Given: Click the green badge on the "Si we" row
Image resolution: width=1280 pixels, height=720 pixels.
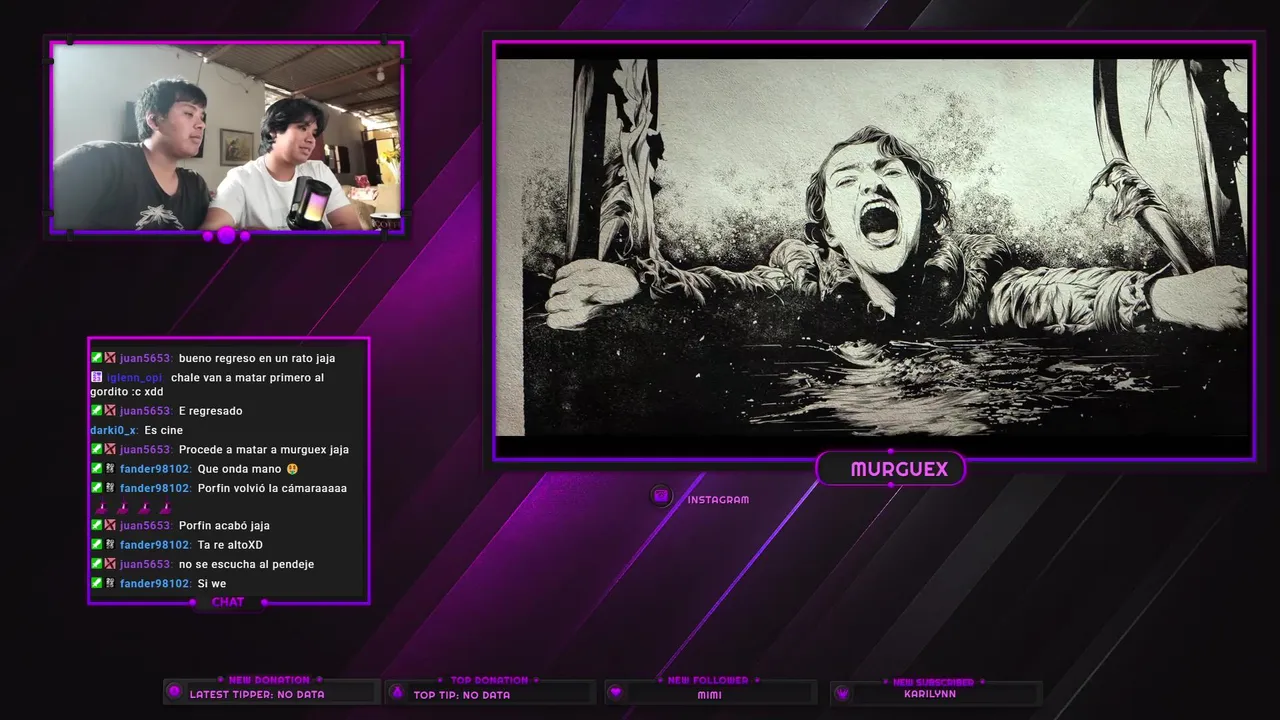Looking at the screenshot, I should pos(97,583).
